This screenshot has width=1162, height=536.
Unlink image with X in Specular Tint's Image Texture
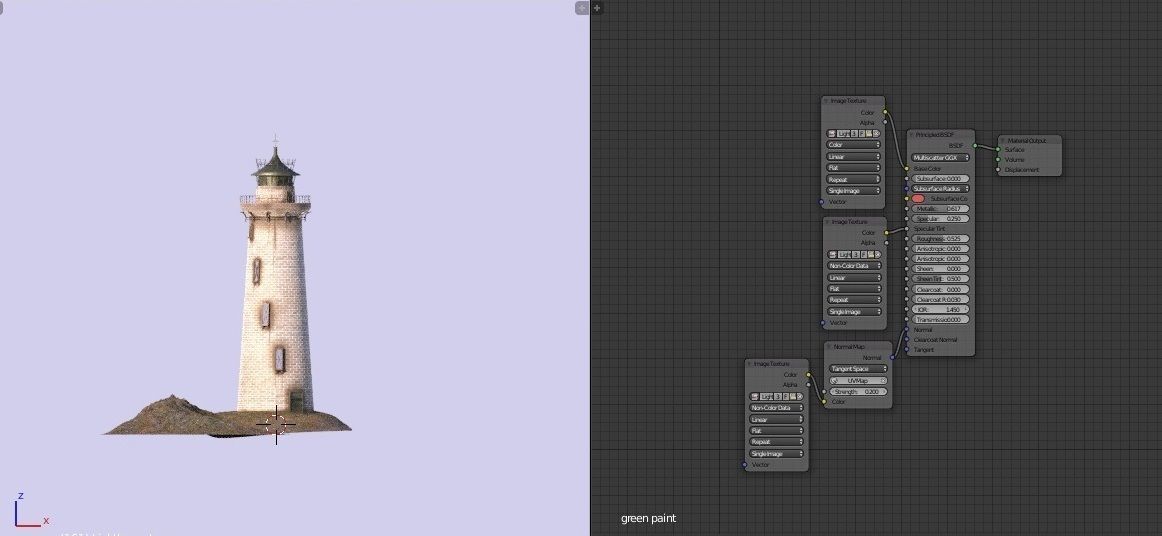877,254
